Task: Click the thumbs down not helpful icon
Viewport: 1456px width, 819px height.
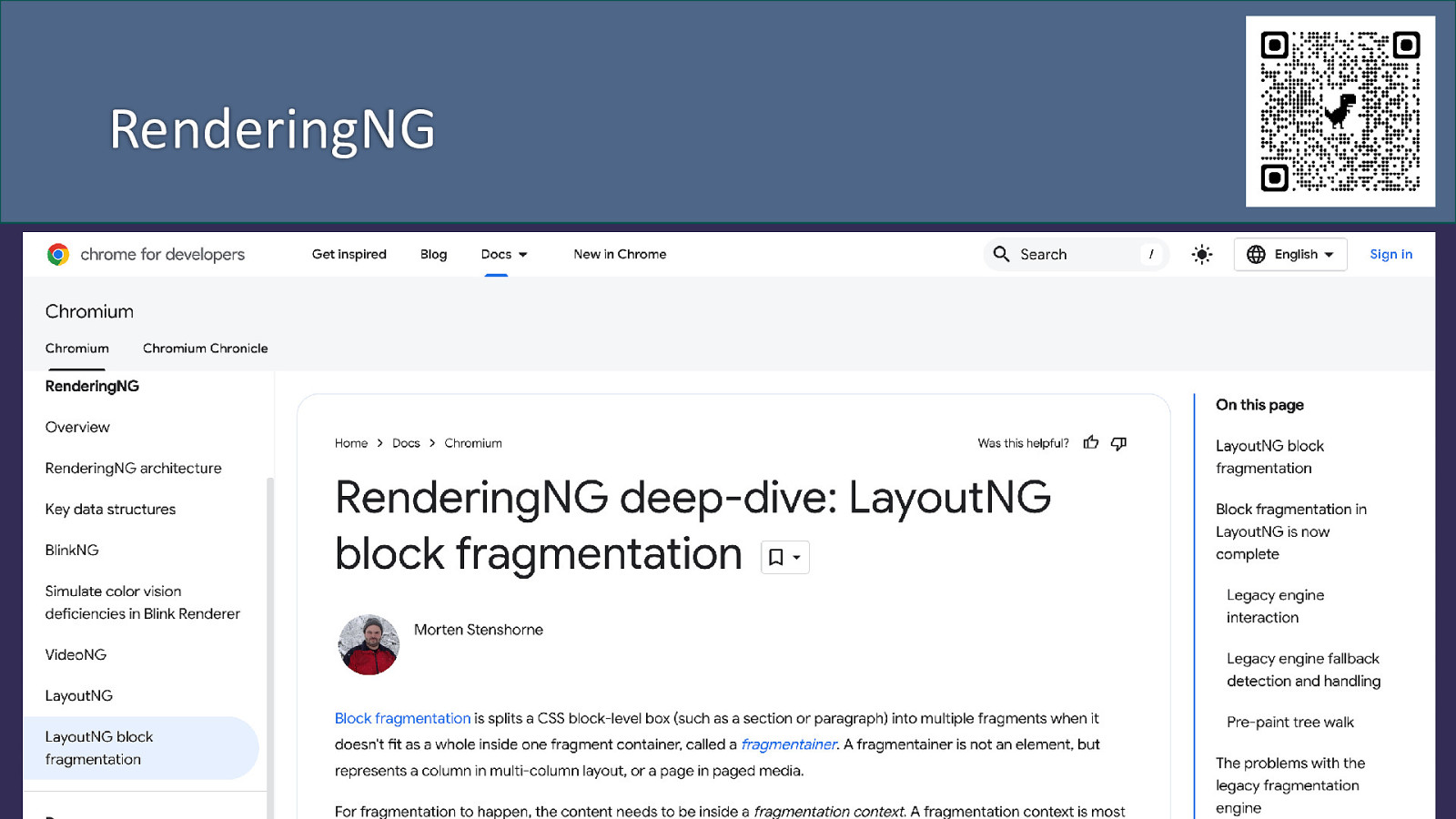Action: [x=1118, y=443]
